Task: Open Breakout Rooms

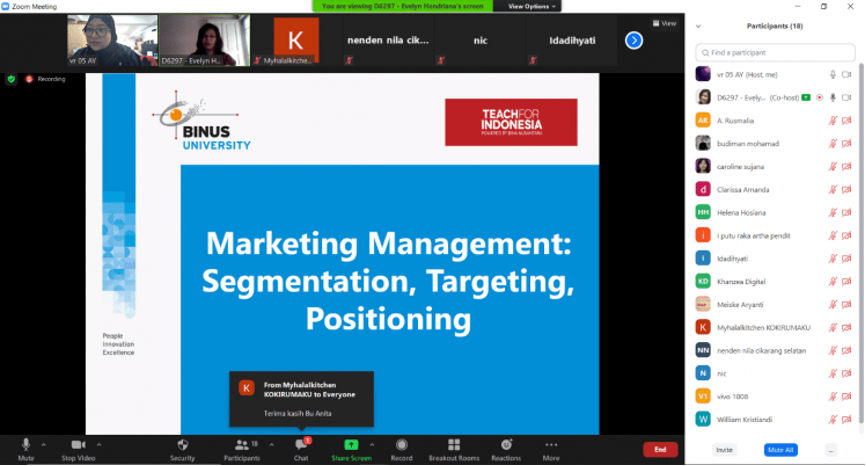Action: 454,449
